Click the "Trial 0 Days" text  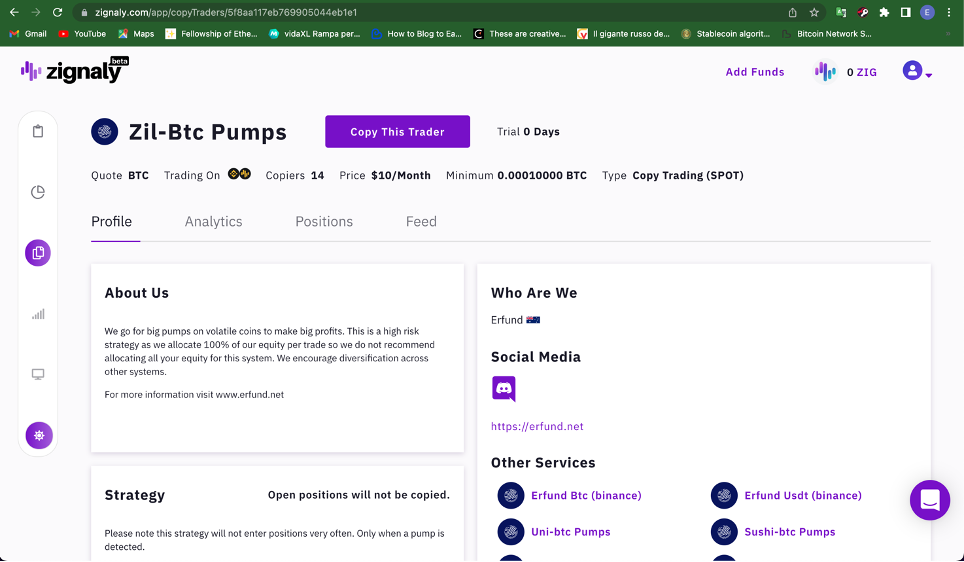(x=528, y=132)
